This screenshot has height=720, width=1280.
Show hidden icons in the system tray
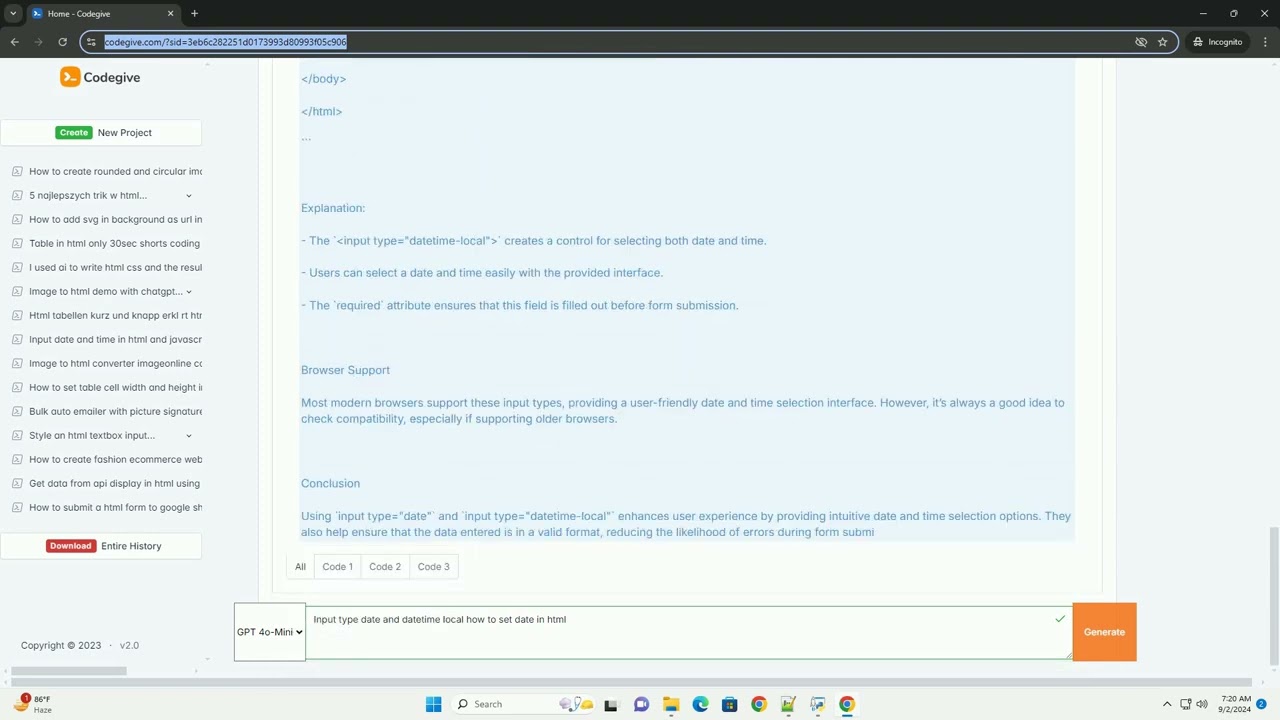point(1166,704)
